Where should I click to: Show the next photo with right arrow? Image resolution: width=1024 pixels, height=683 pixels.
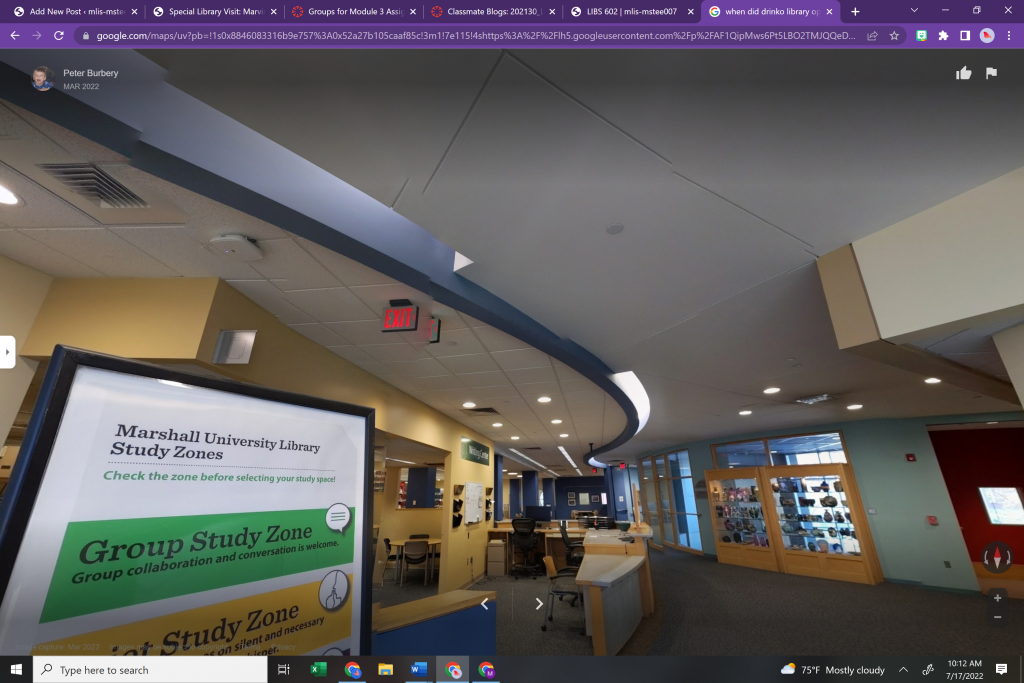point(539,604)
